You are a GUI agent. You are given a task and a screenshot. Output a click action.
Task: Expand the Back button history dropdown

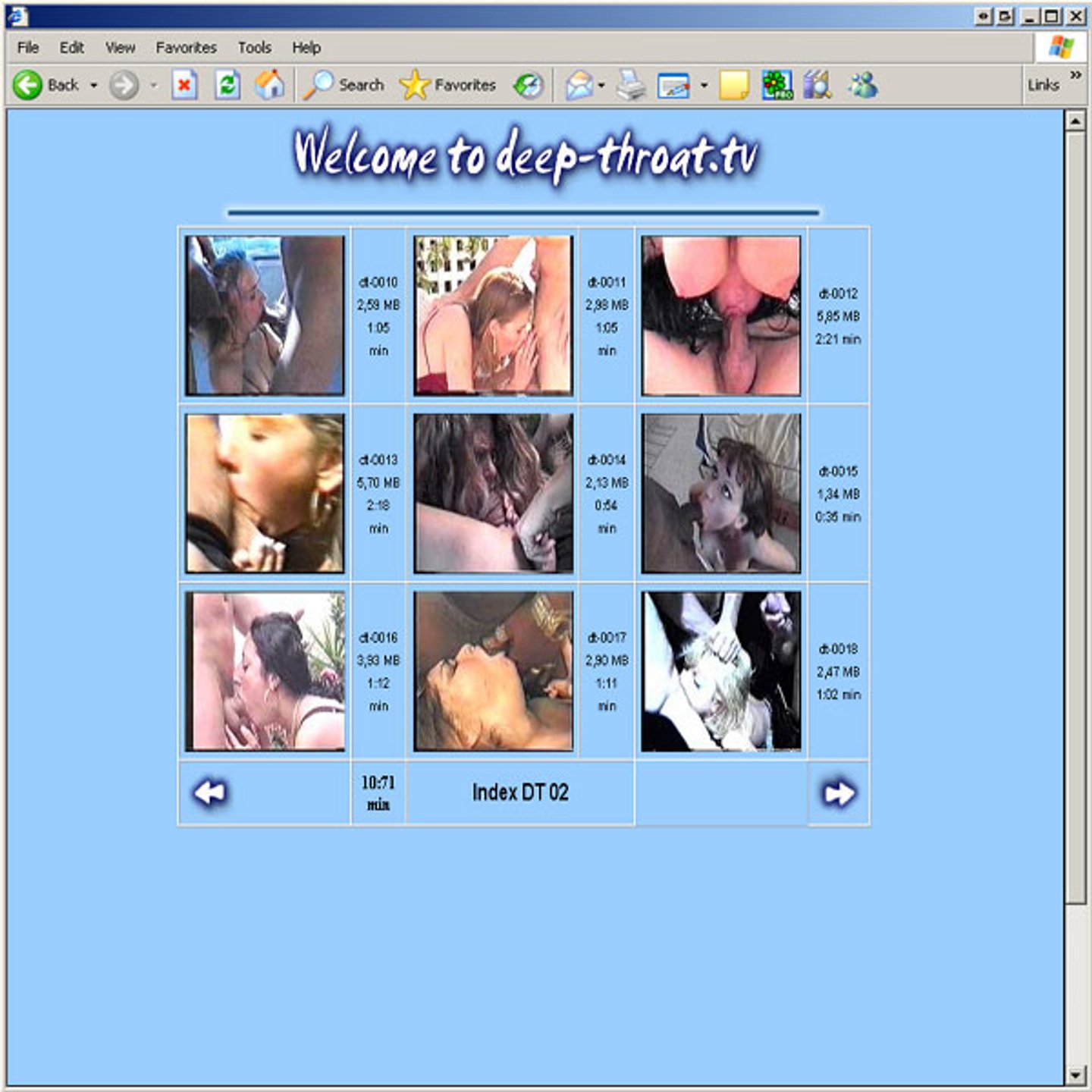tap(94, 85)
